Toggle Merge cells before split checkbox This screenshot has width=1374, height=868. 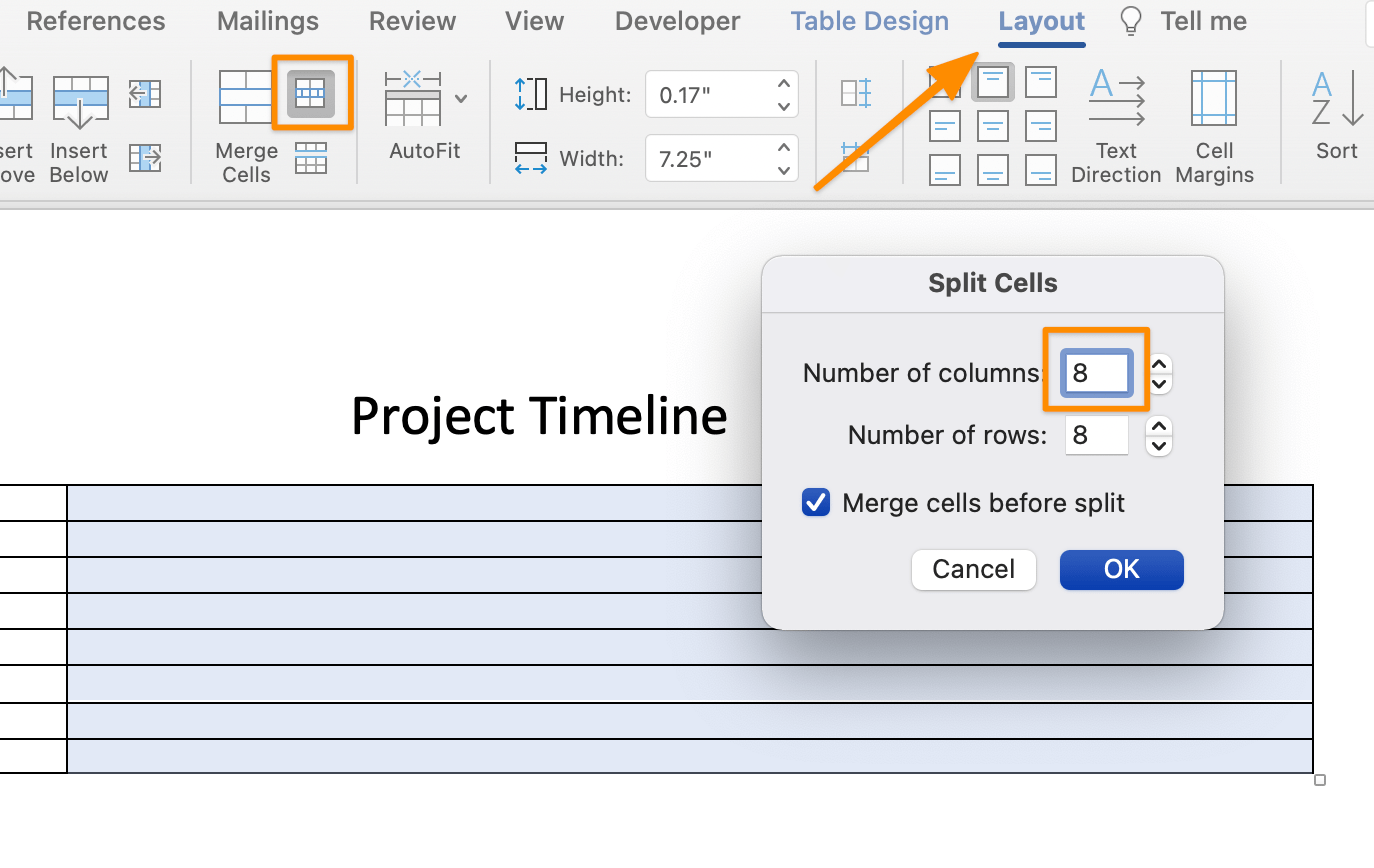click(x=816, y=502)
